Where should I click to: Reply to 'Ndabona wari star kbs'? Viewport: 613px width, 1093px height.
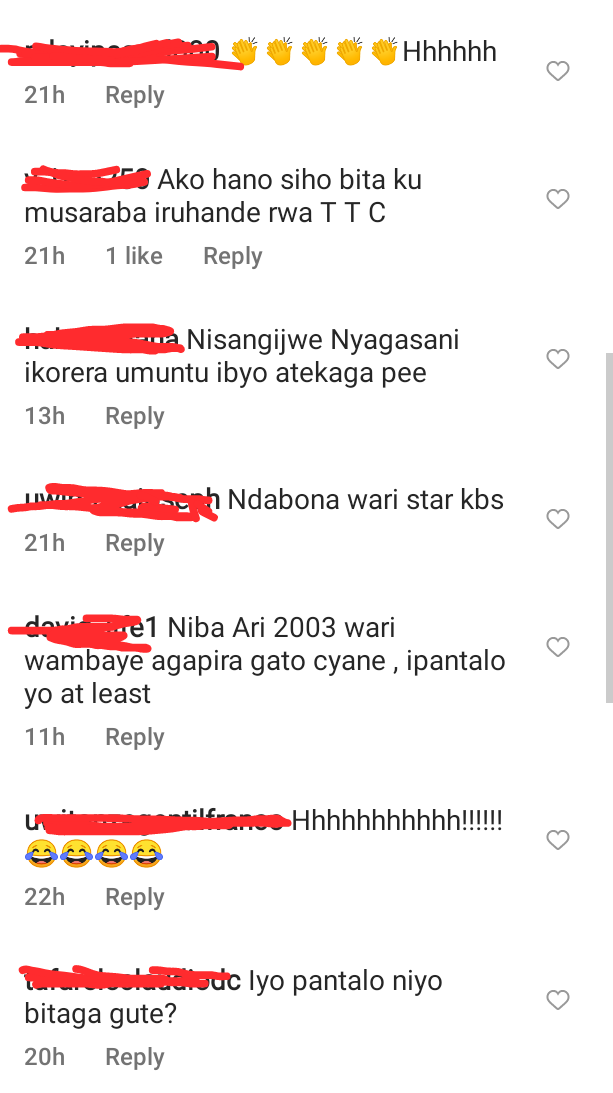135,543
